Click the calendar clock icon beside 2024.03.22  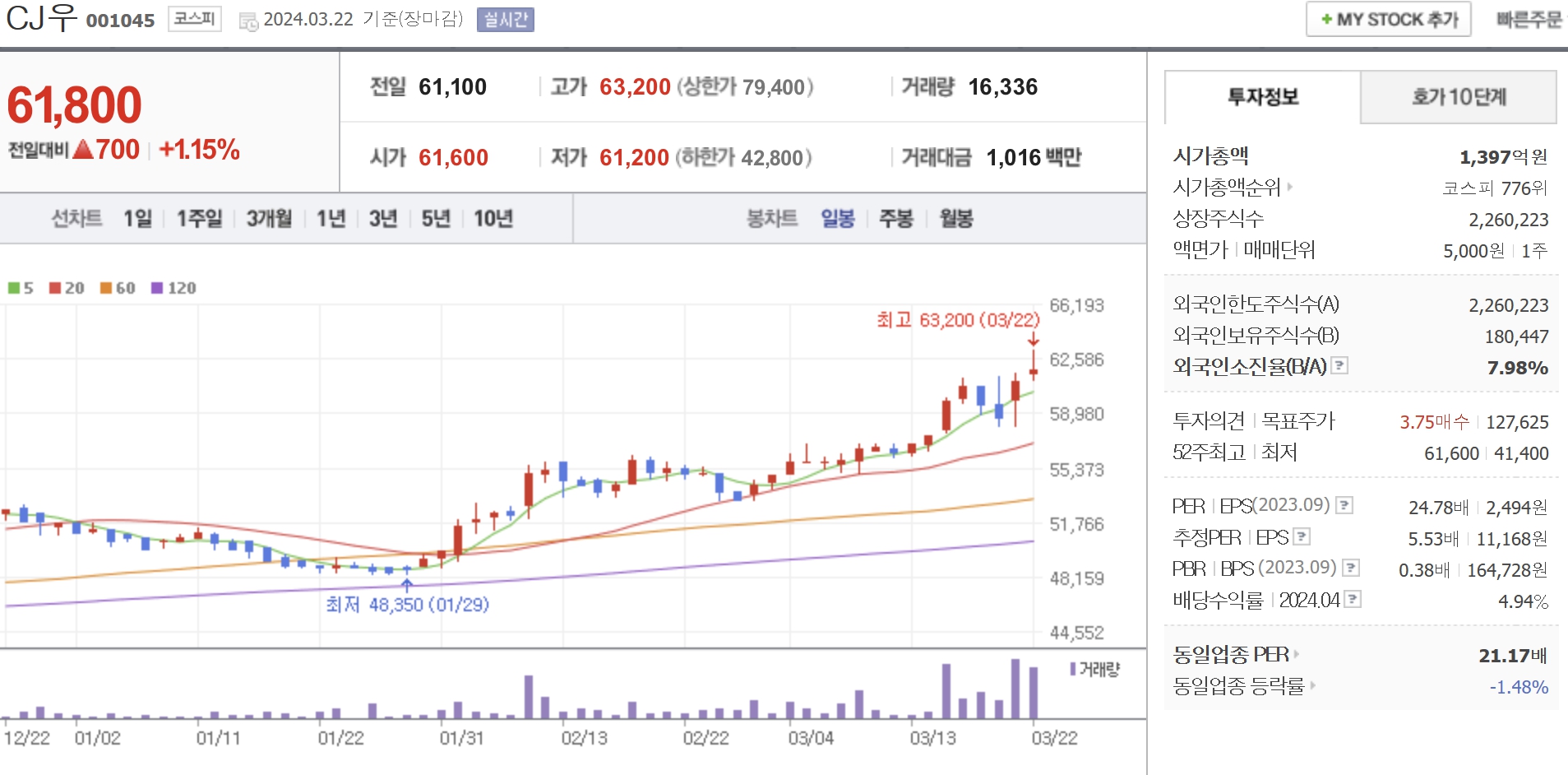tap(248, 21)
